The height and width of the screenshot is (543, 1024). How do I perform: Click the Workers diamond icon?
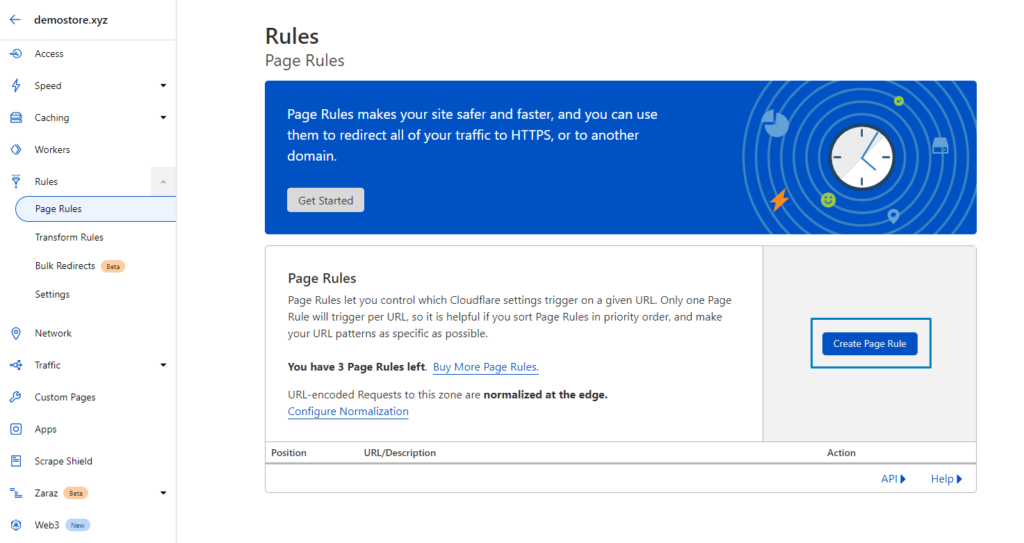[x=16, y=150]
